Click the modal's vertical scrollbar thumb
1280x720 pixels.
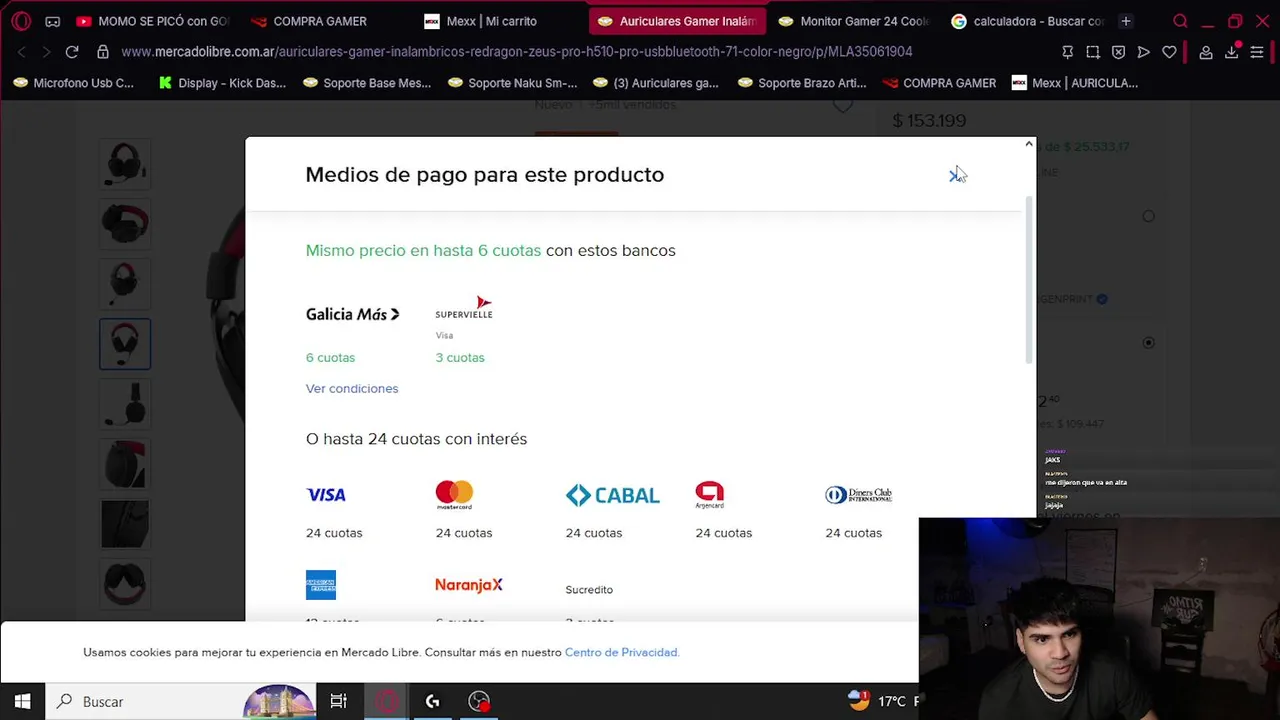coord(1029,280)
